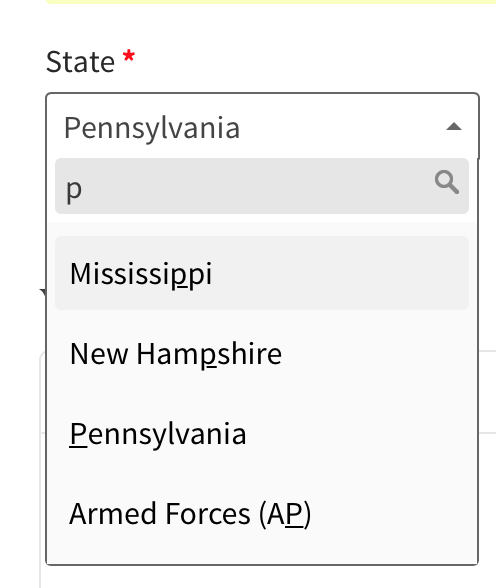
Task: Select the Armed Forces (AP) option
Action: 262,513
